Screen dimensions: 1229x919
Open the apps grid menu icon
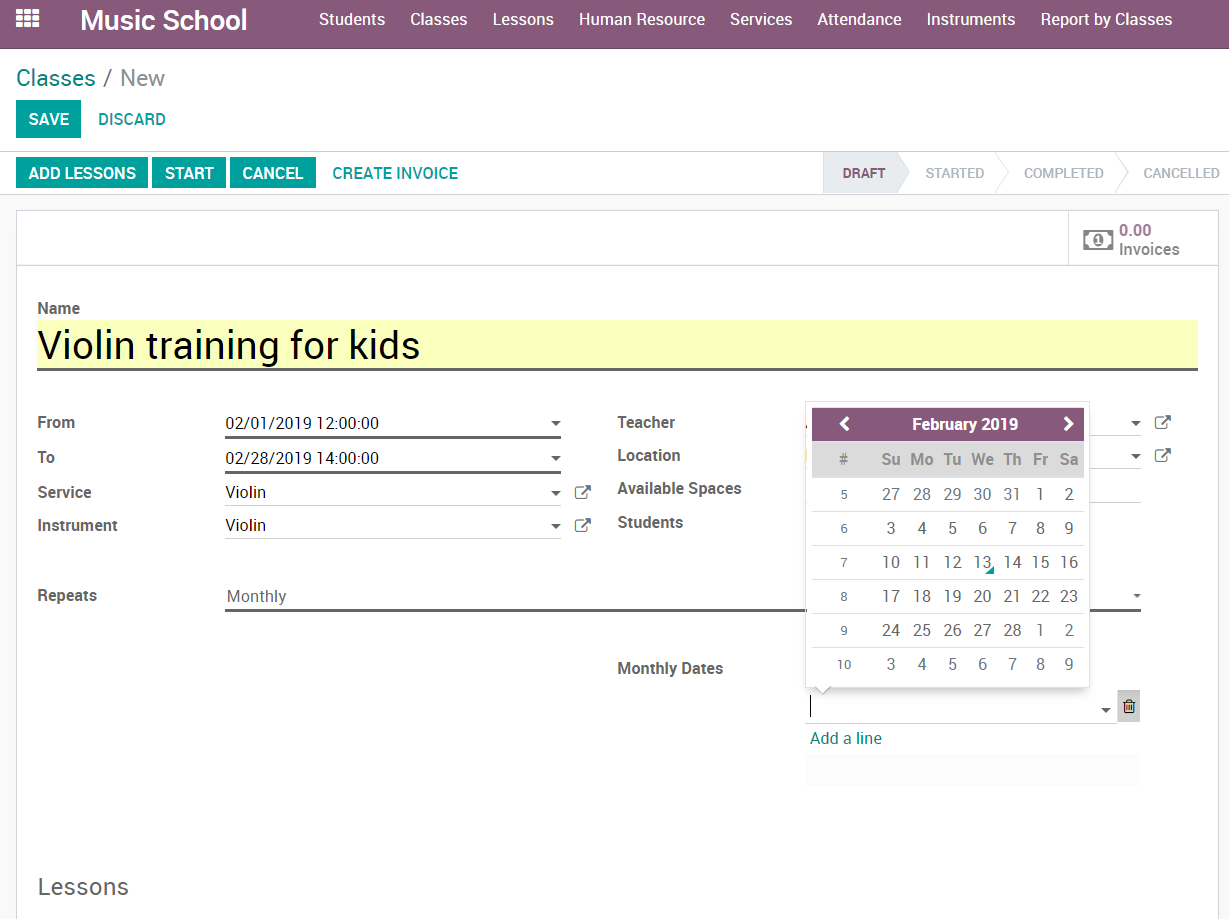28,19
